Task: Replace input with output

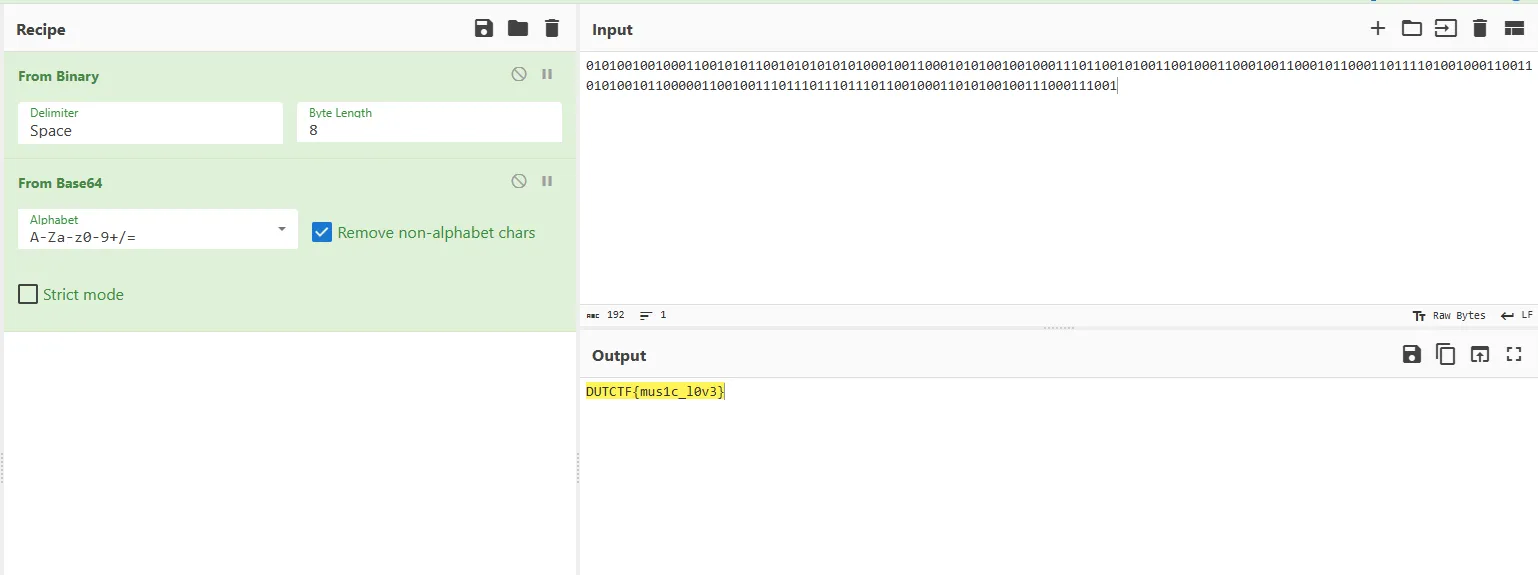Action: point(1480,354)
